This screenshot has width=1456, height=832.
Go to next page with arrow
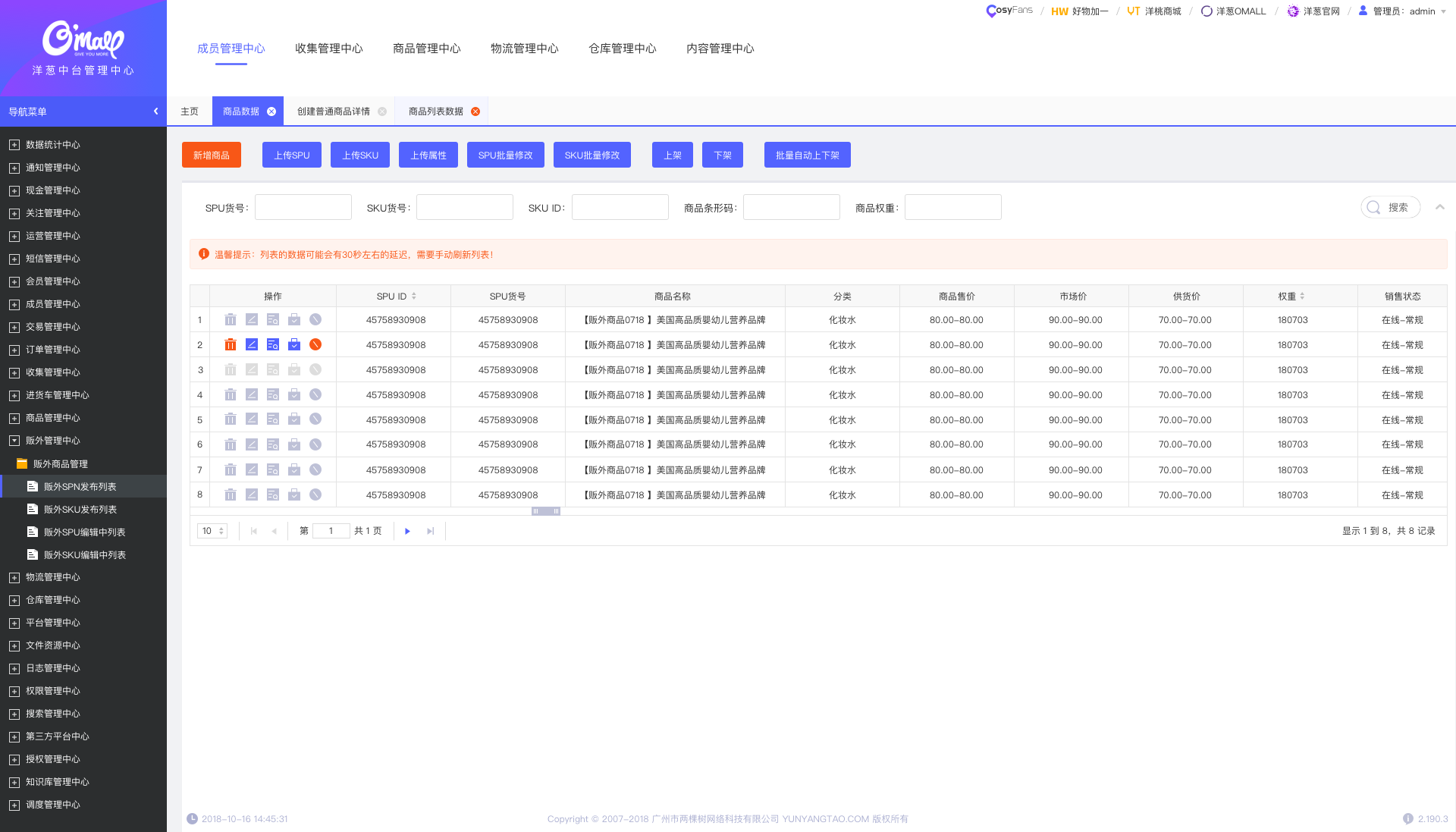(407, 531)
